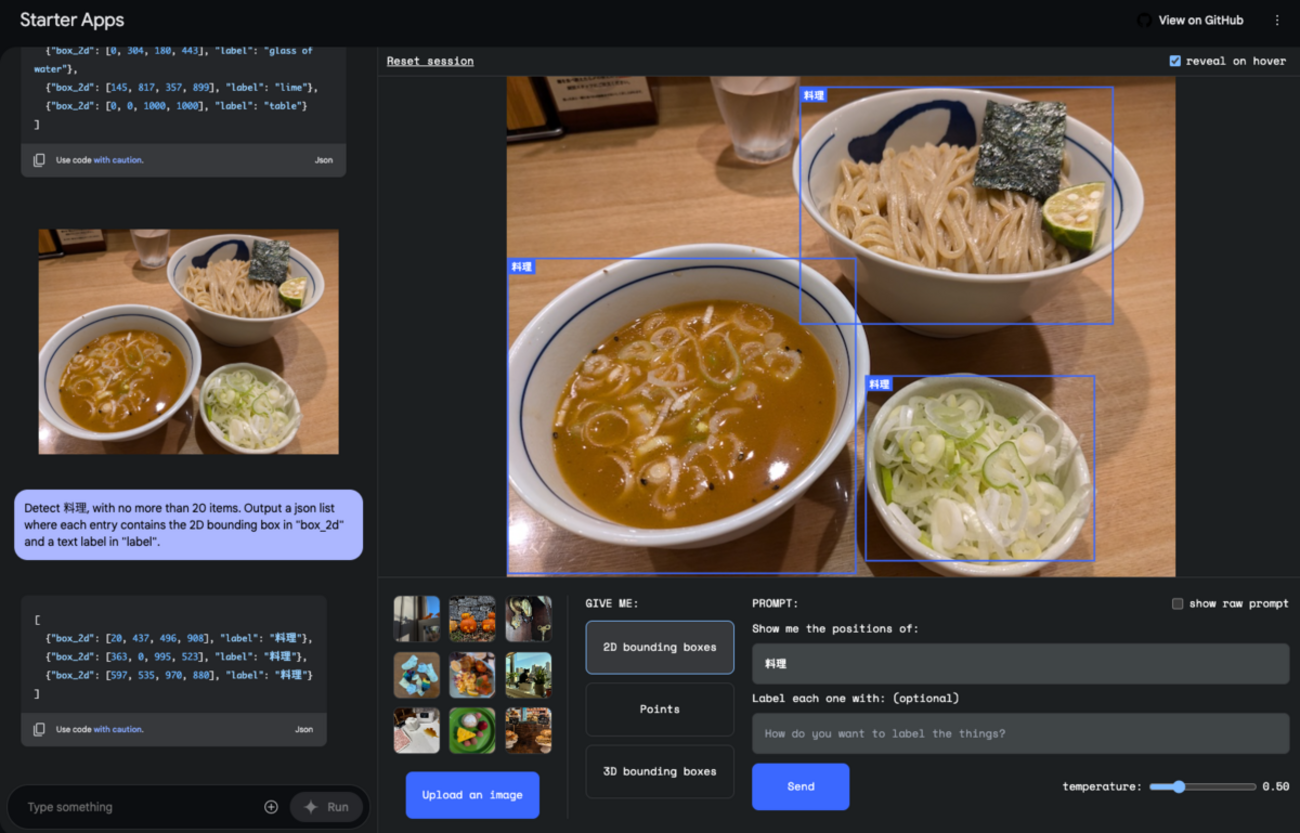
Task: Click the Starter Apps title
Action: point(72,20)
